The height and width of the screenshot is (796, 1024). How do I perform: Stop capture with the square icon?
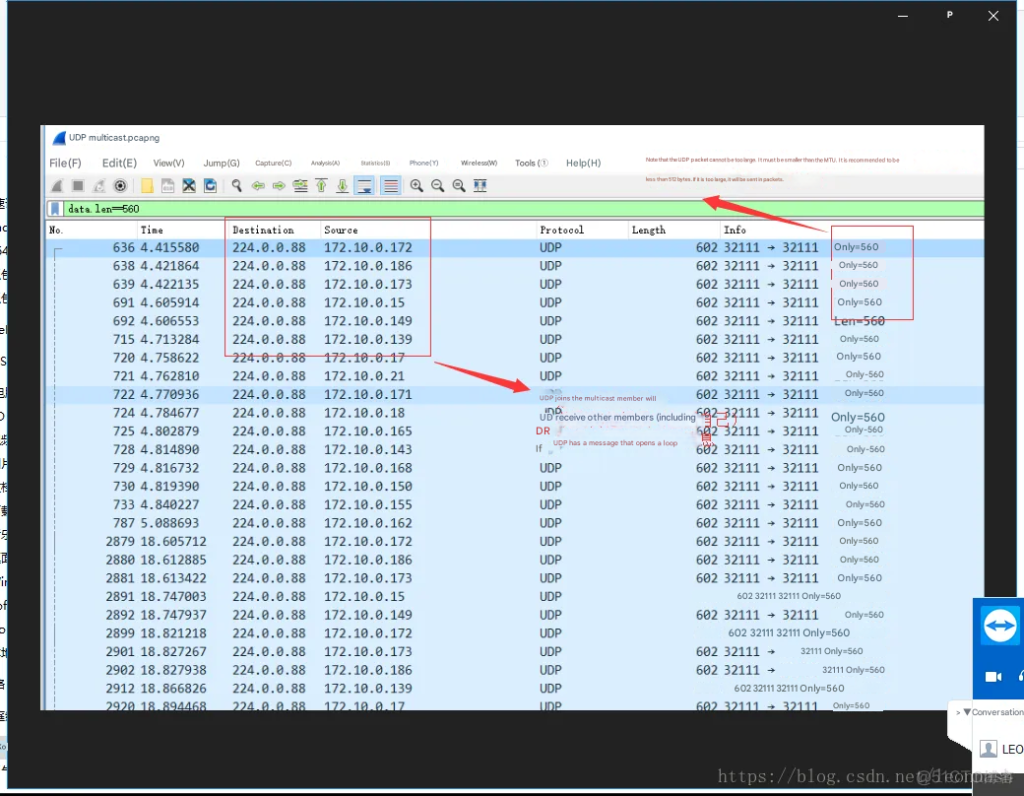(78, 186)
